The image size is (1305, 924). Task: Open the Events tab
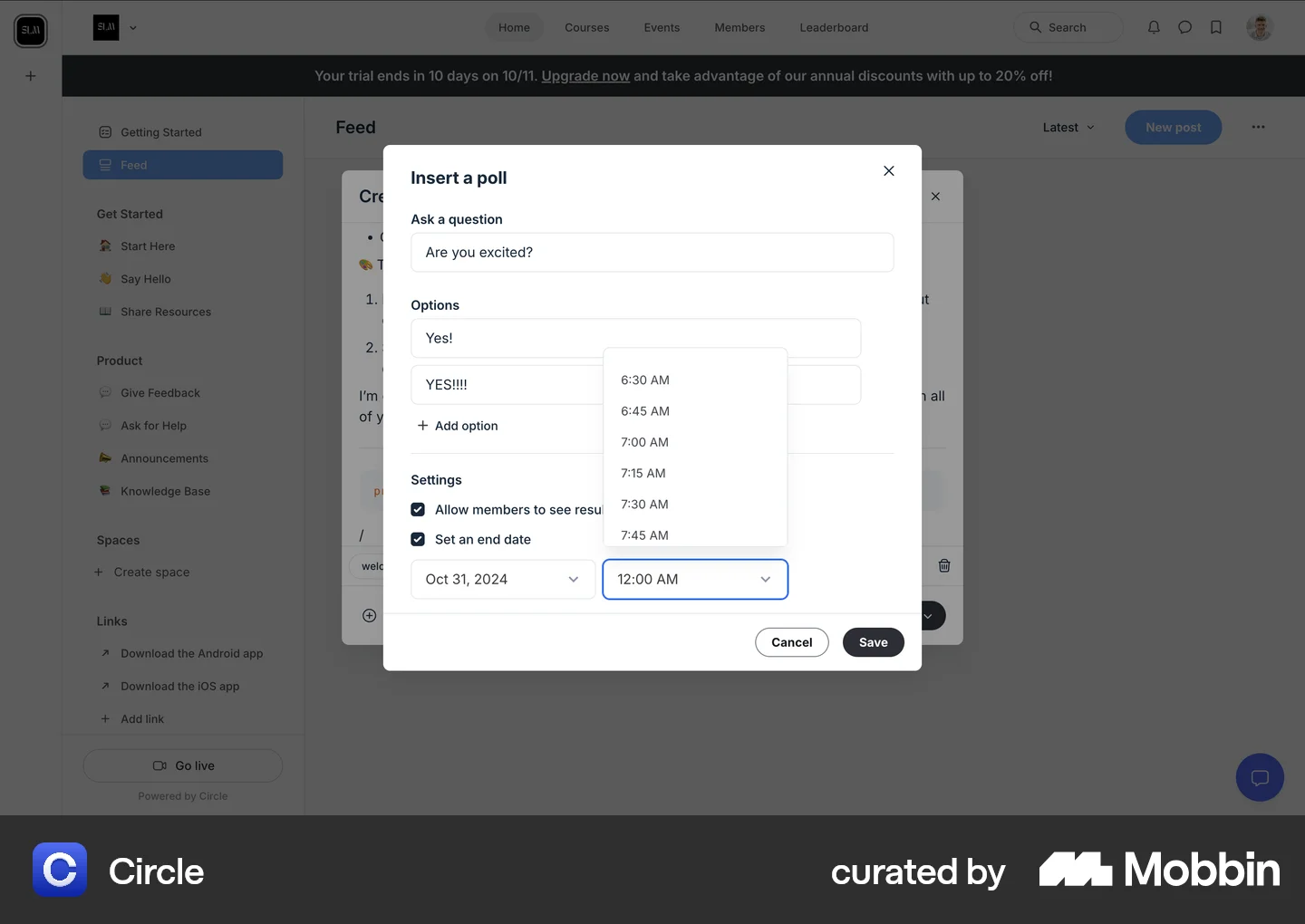[x=662, y=27]
